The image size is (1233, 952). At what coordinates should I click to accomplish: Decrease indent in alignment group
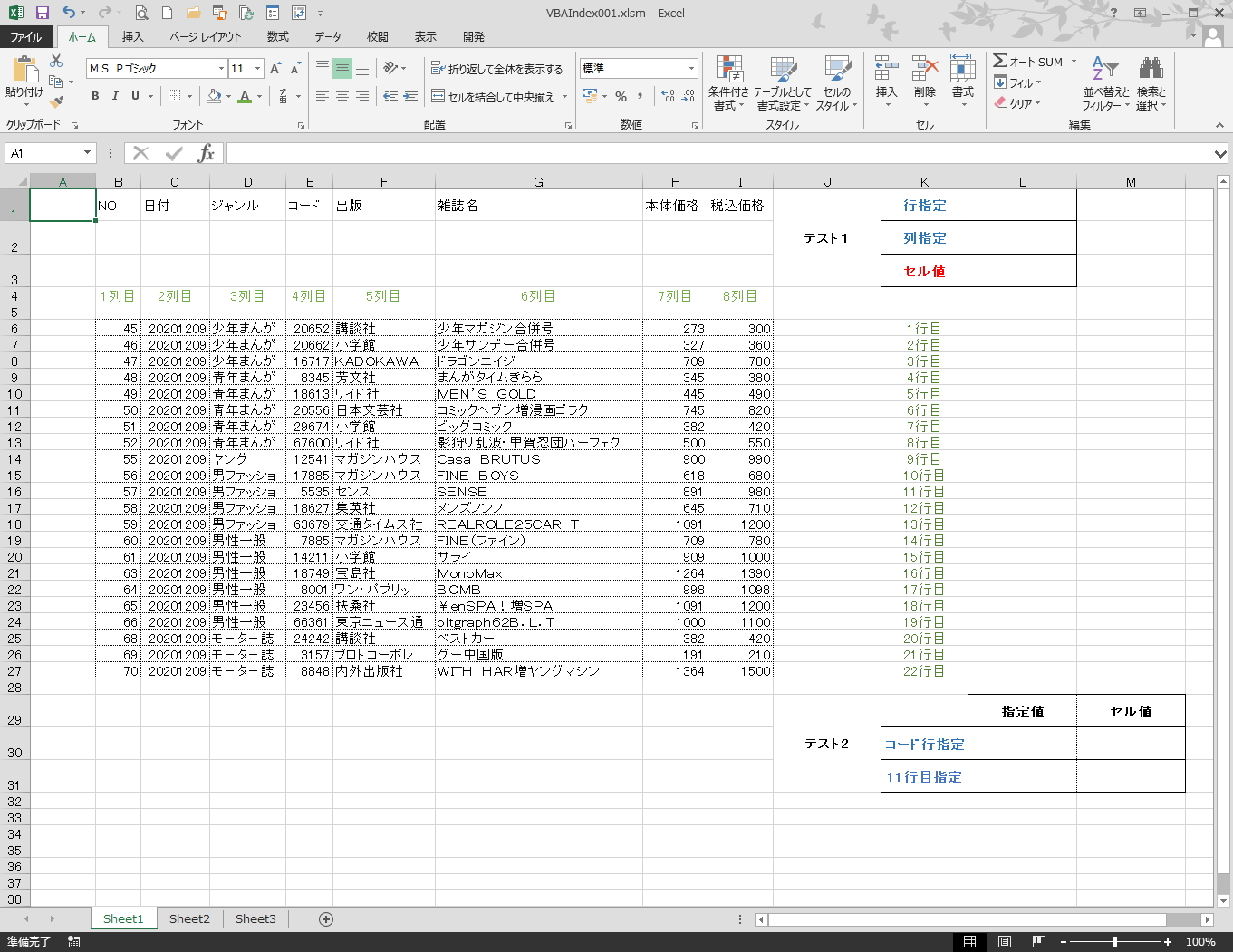(x=390, y=96)
